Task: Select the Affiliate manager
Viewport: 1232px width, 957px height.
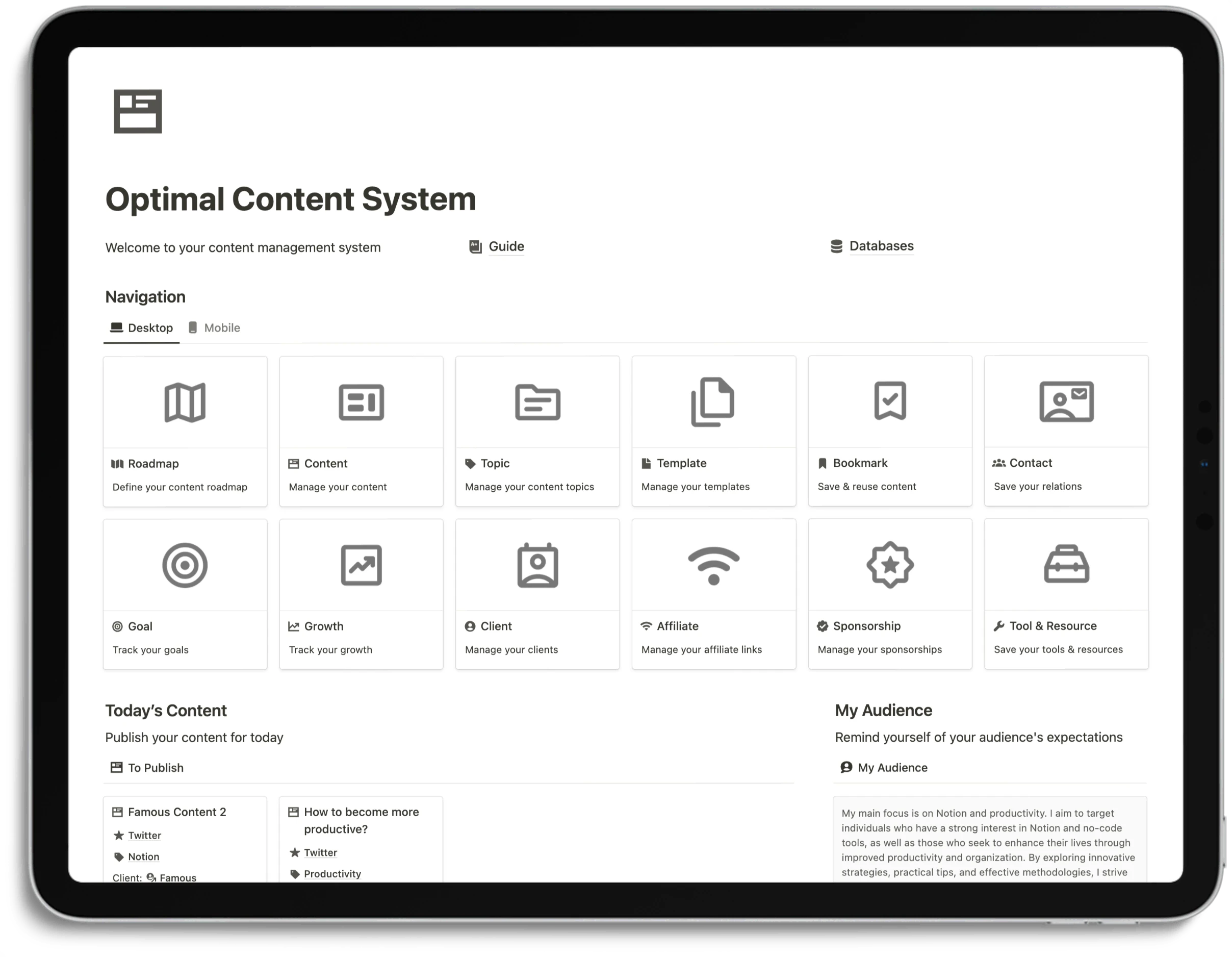Action: [x=714, y=593]
